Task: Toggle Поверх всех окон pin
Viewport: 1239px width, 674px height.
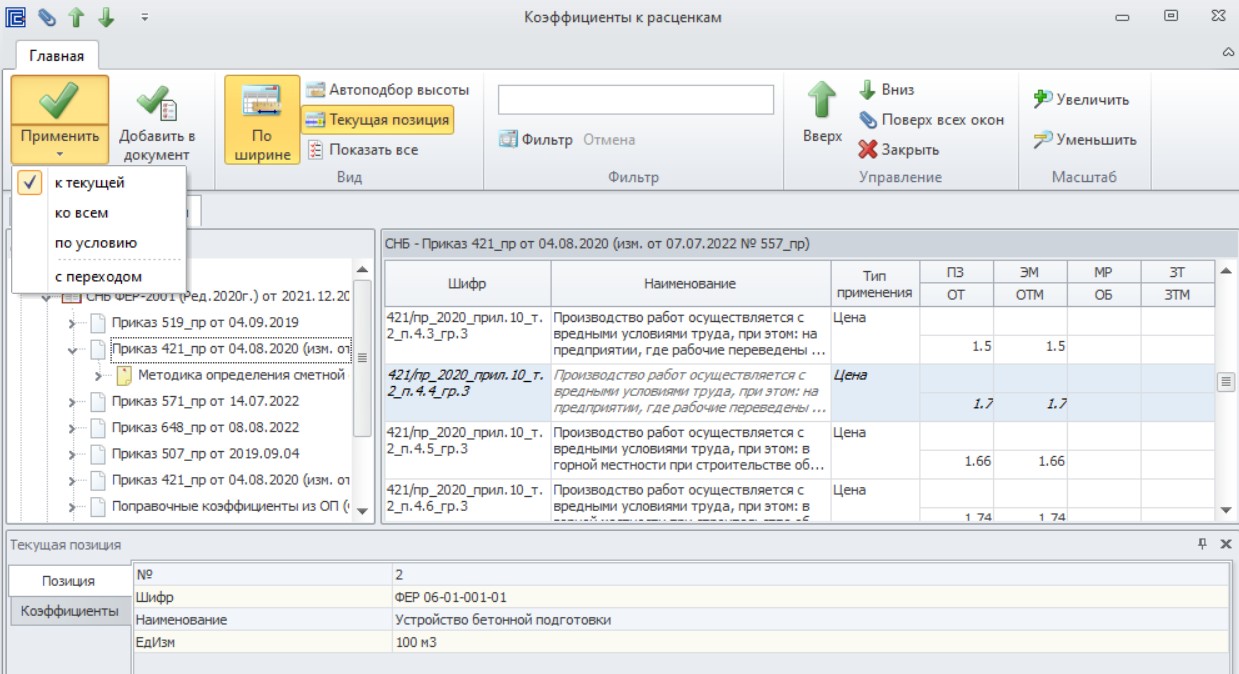Action: 931,120
